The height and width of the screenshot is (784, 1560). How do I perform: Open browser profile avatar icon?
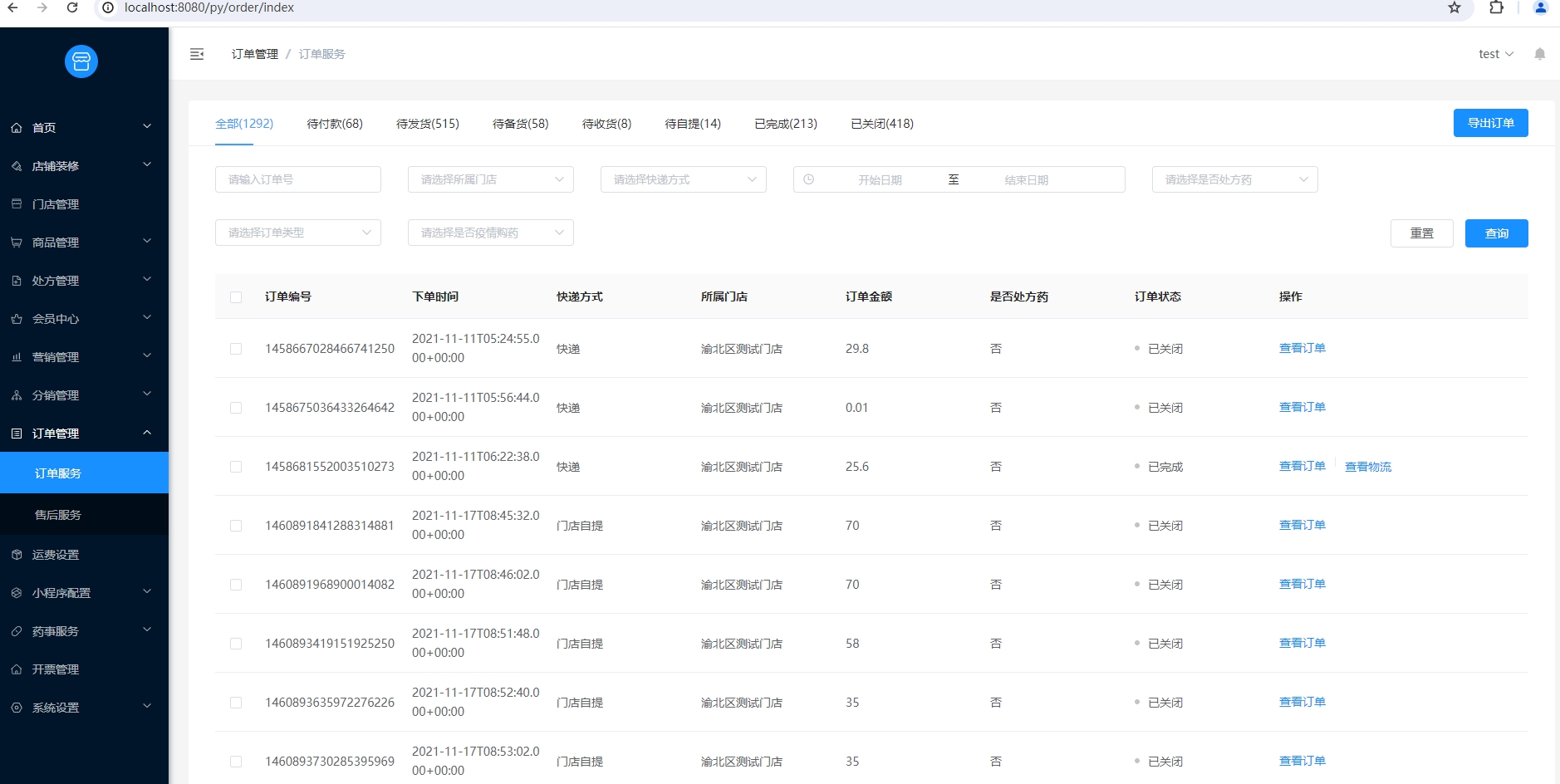(1540, 7)
